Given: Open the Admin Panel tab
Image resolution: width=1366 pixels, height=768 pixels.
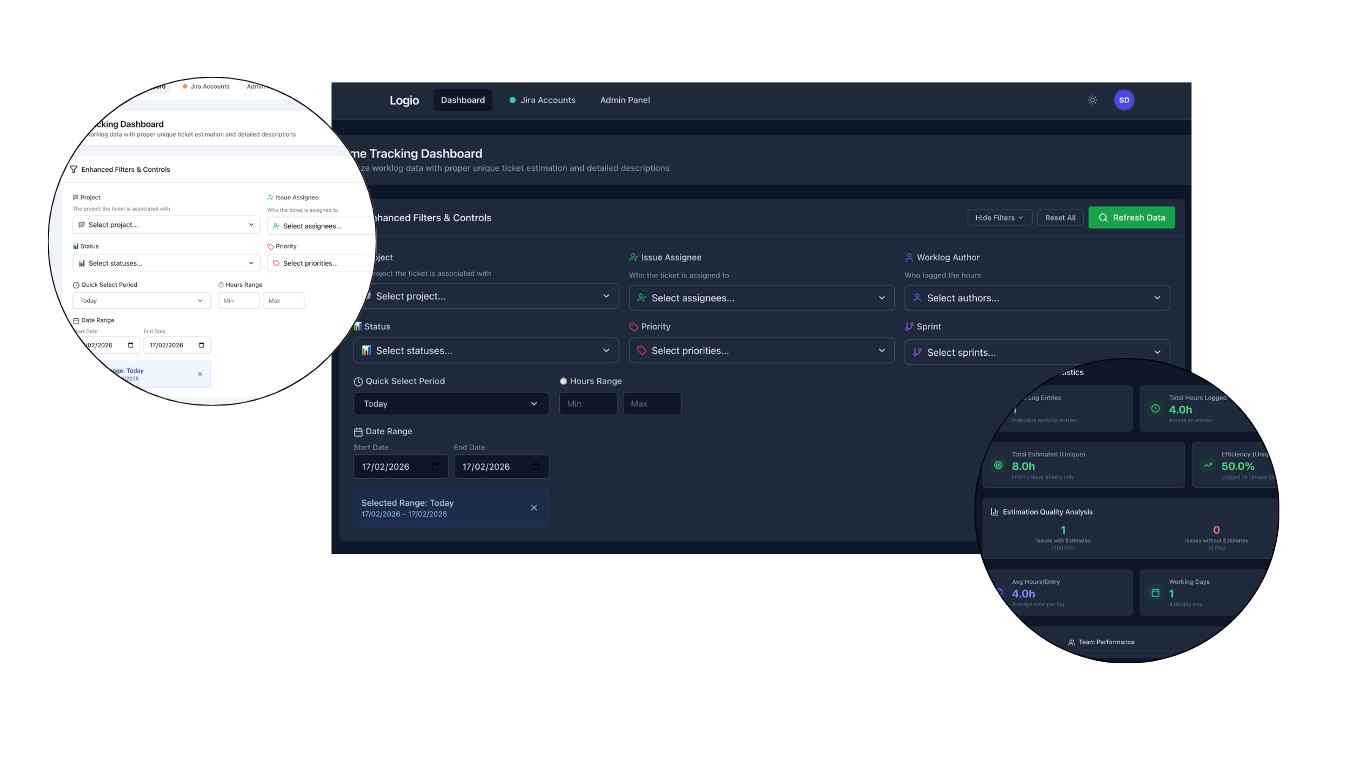Looking at the screenshot, I should pos(625,100).
